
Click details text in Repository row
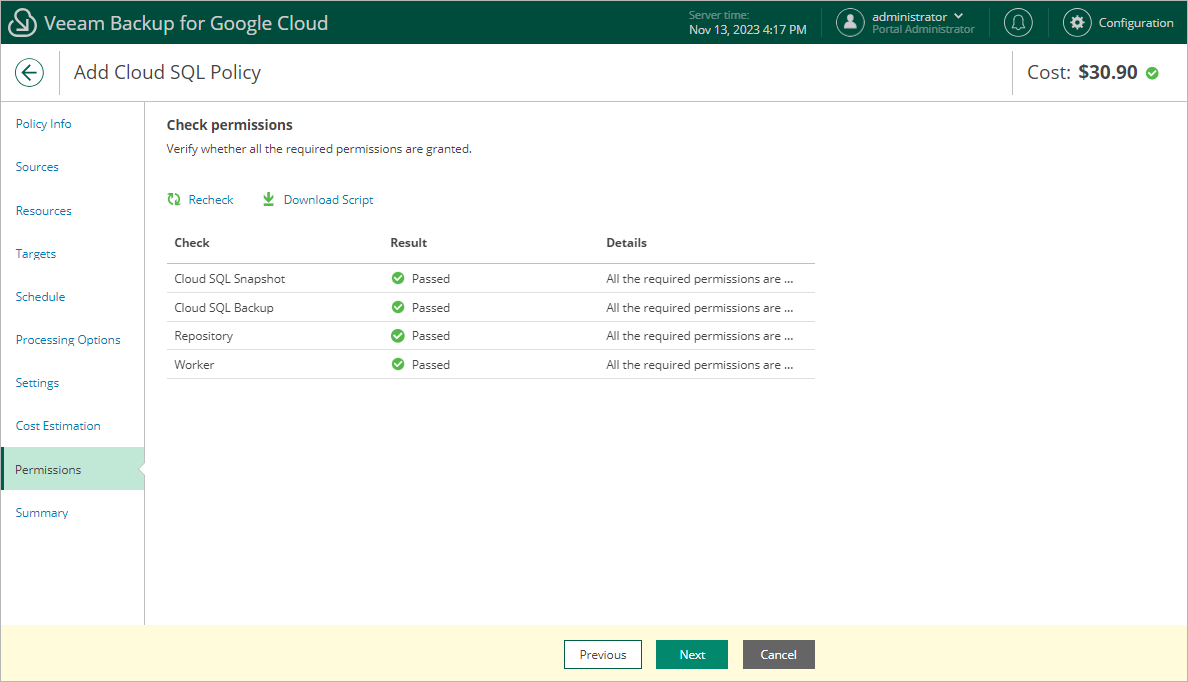click(699, 336)
